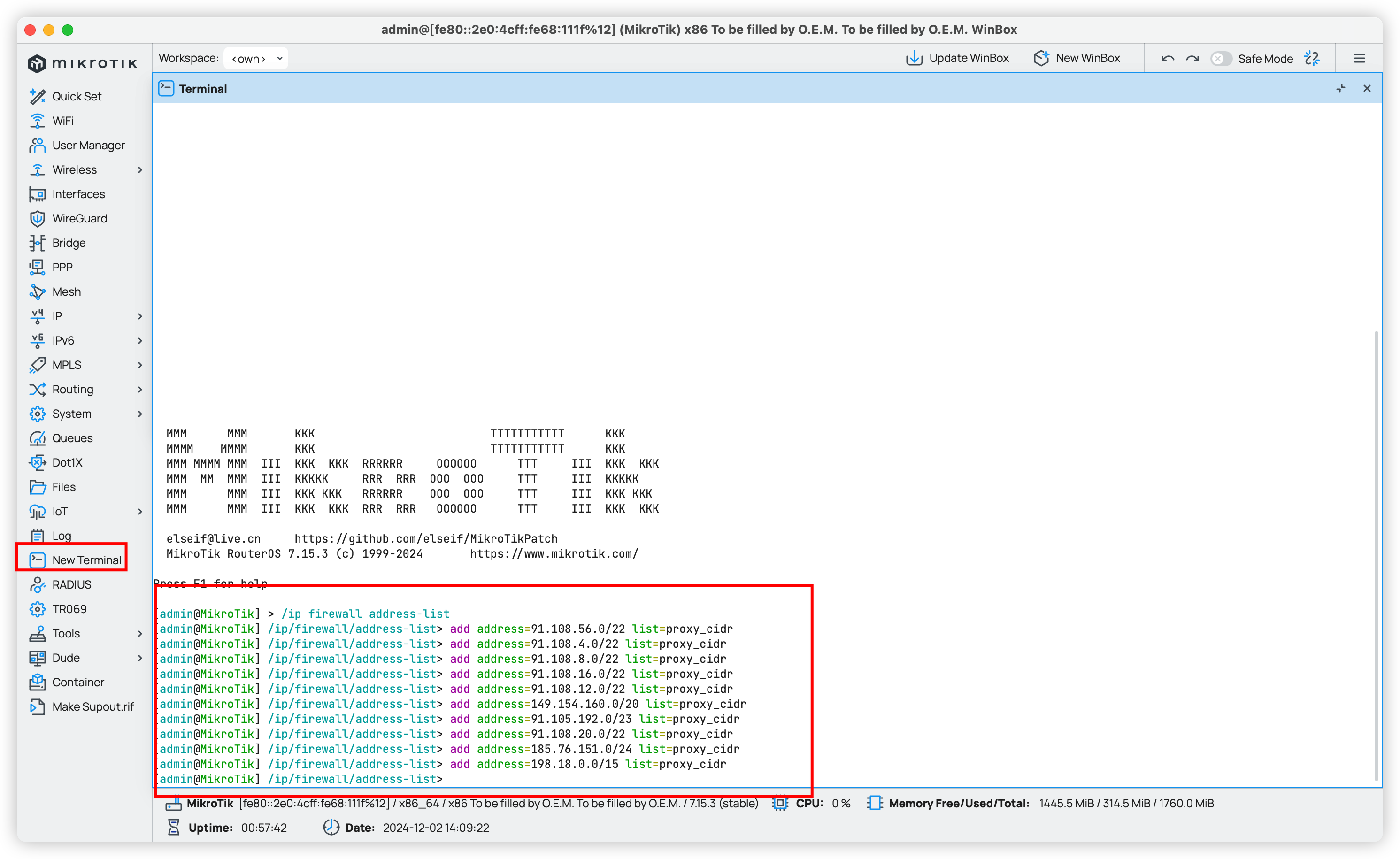Open the Interfaces sidebar icon

[x=38, y=194]
